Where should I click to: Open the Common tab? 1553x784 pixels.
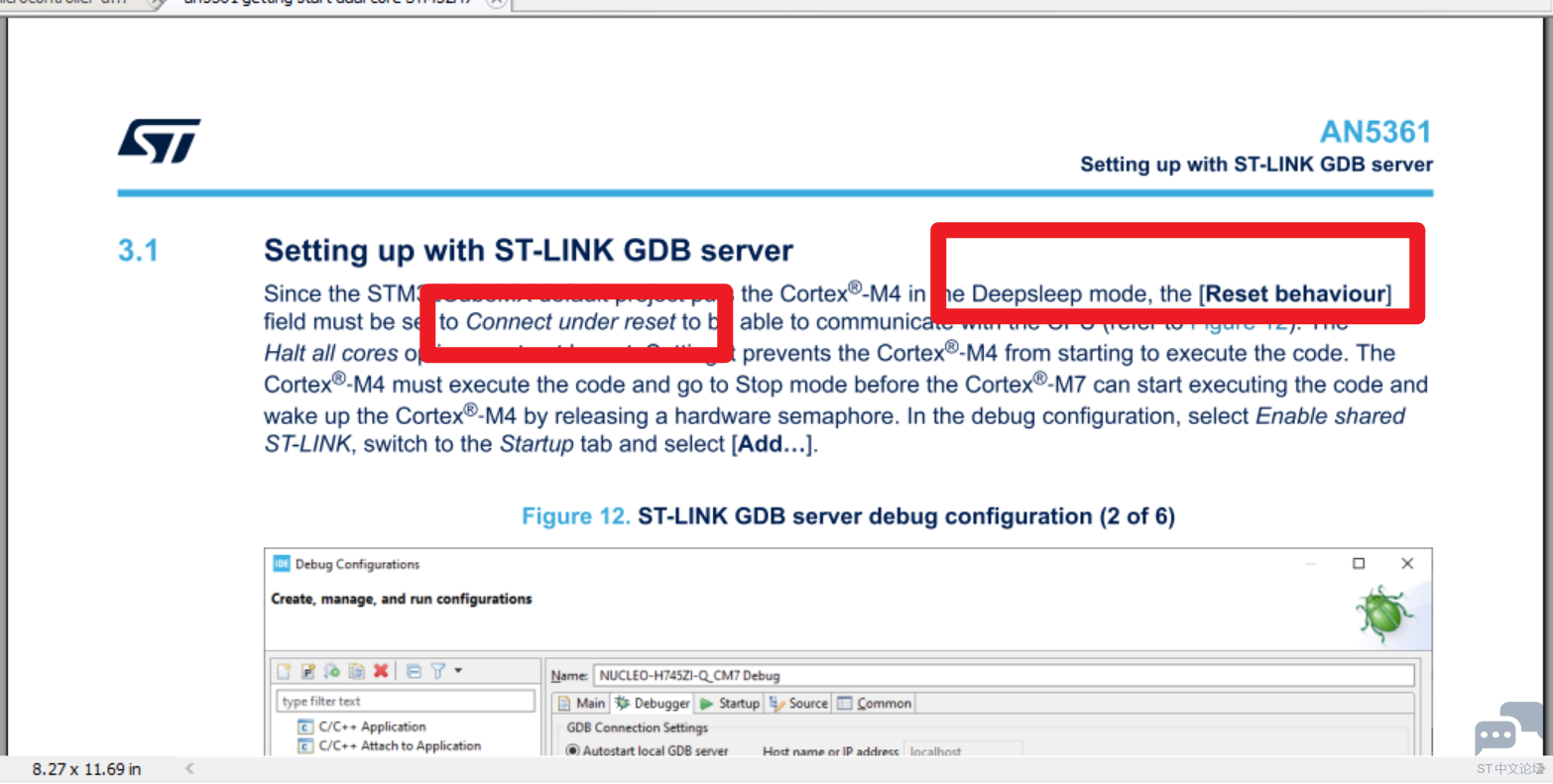point(874,703)
